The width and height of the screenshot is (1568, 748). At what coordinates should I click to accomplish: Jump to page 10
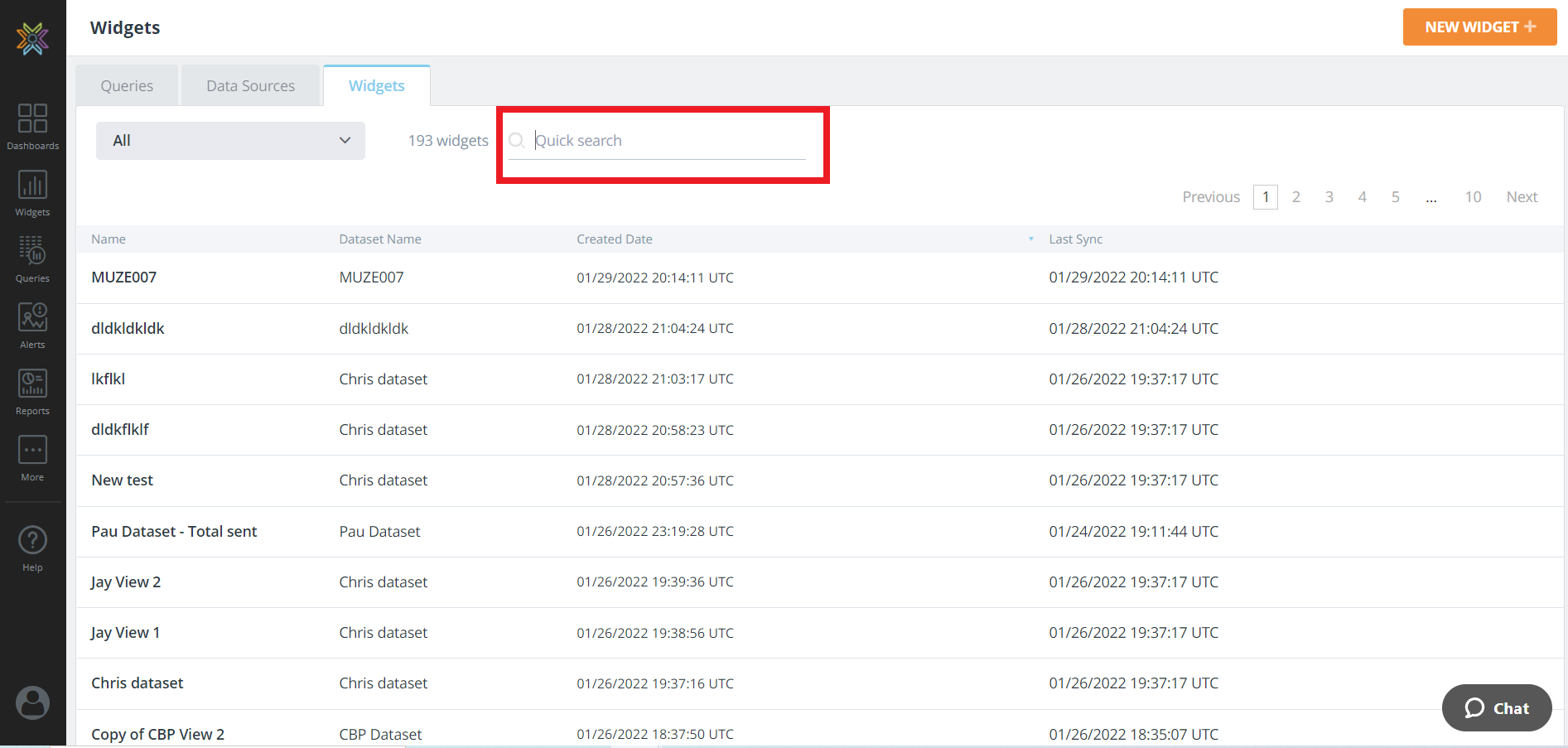click(x=1472, y=197)
